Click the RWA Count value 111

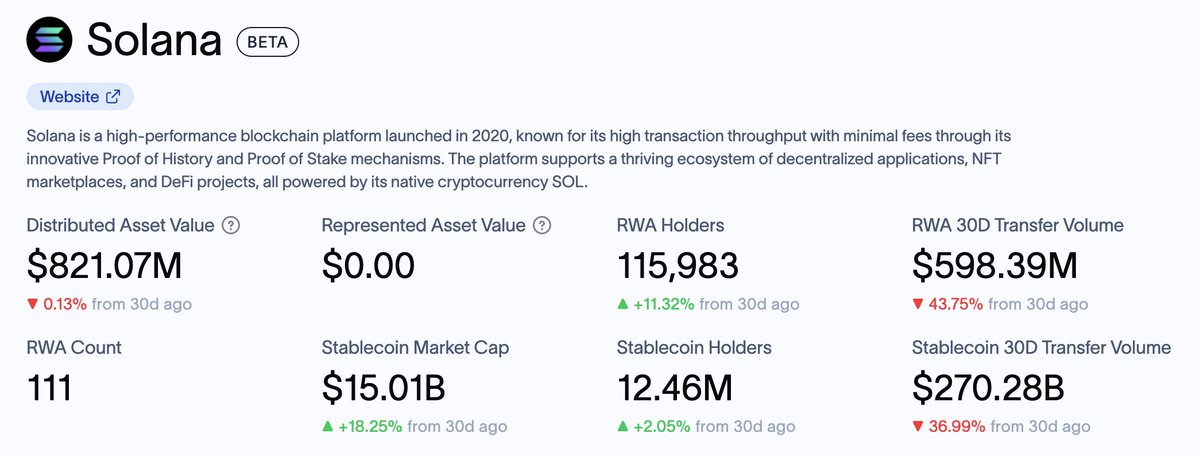pos(49,387)
